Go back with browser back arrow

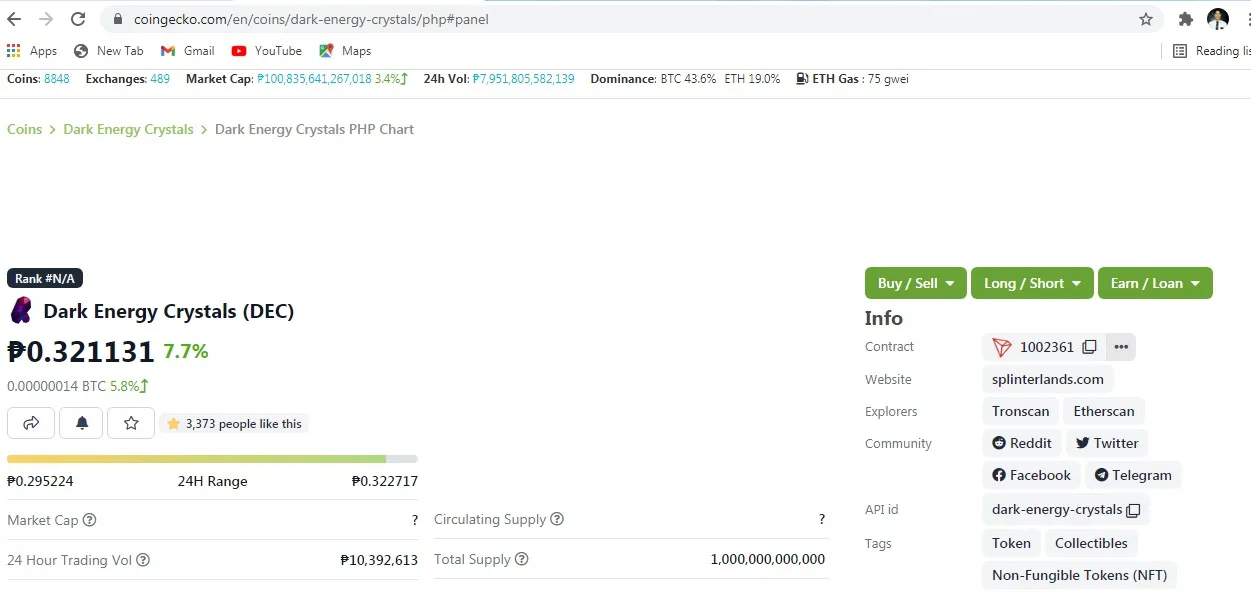(x=14, y=19)
